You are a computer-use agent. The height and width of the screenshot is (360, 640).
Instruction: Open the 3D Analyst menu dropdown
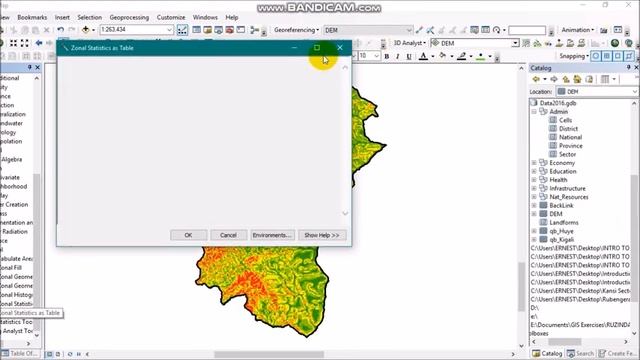pyautogui.click(x=409, y=43)
